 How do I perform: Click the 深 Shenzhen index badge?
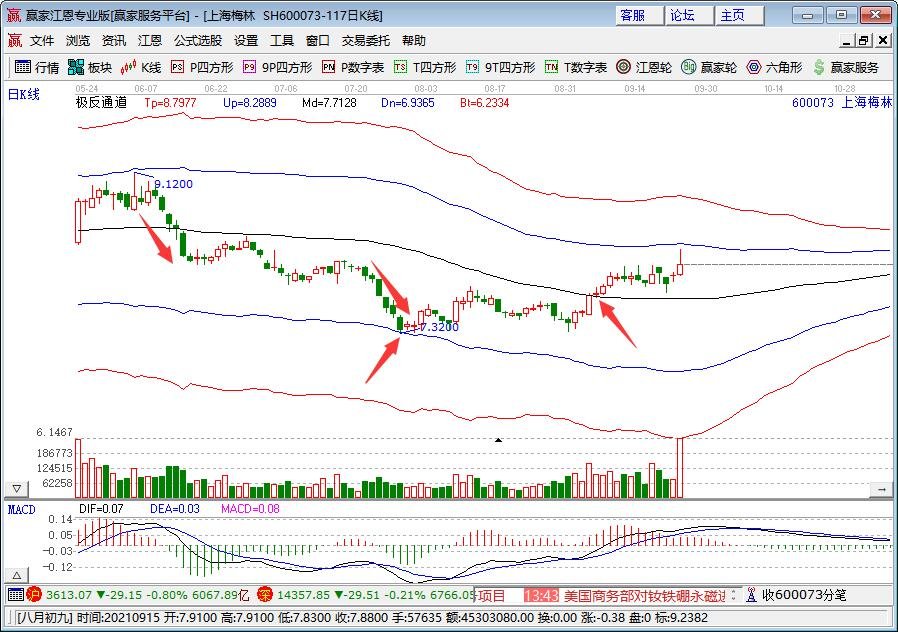(265, 595)
